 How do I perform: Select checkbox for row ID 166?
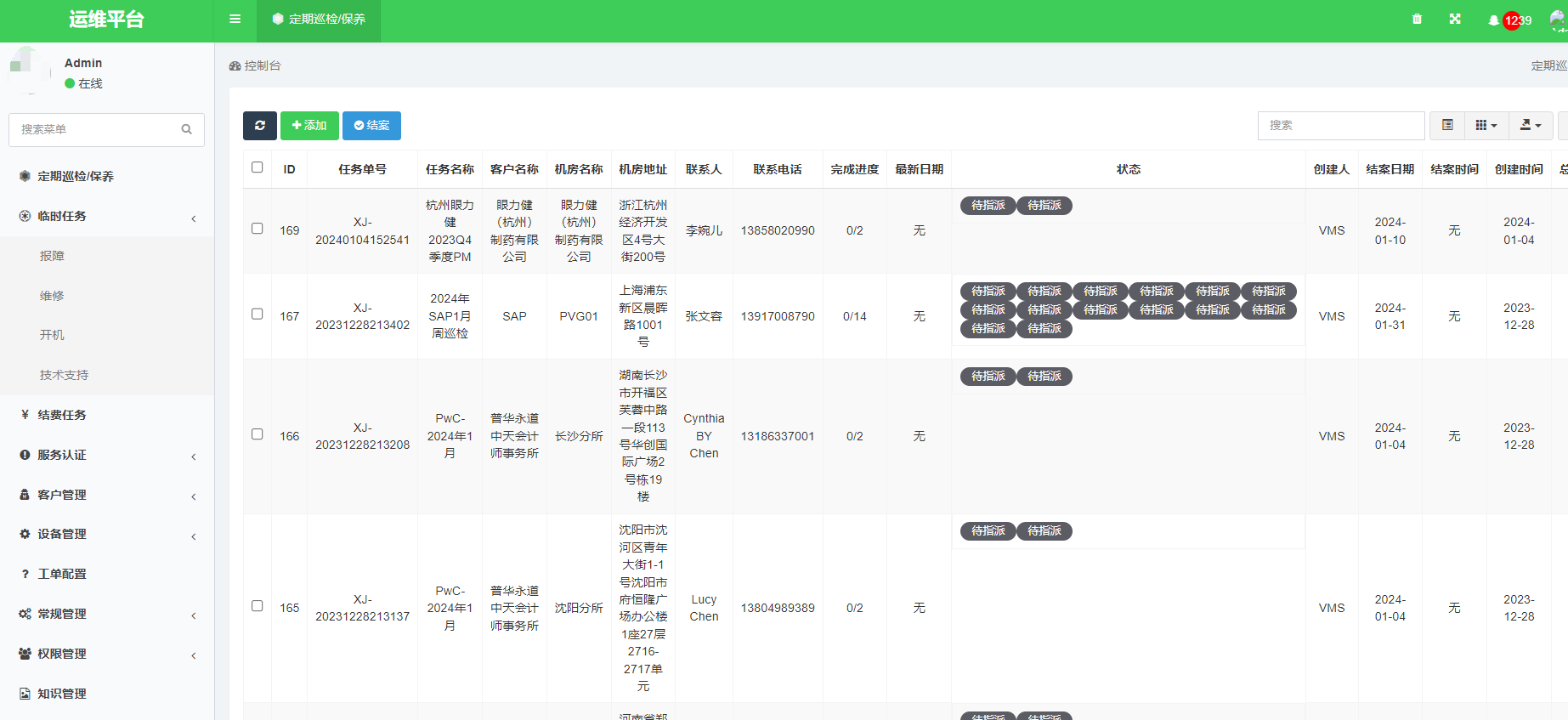tap(258, 434)
